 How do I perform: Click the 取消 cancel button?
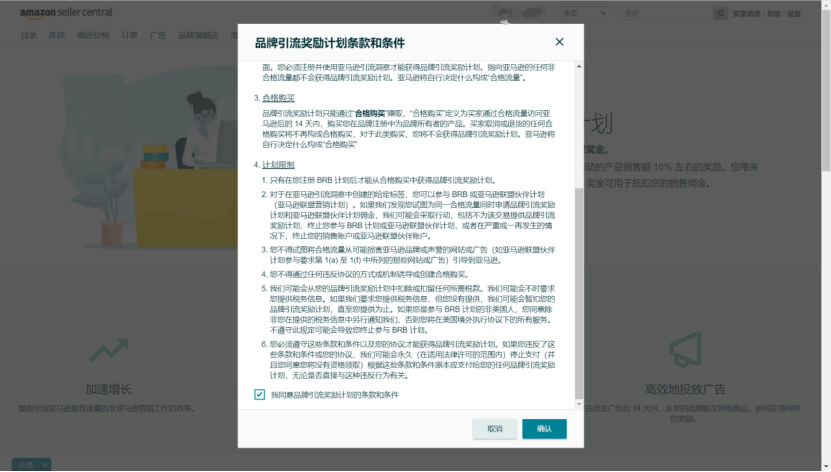[494, 429]
